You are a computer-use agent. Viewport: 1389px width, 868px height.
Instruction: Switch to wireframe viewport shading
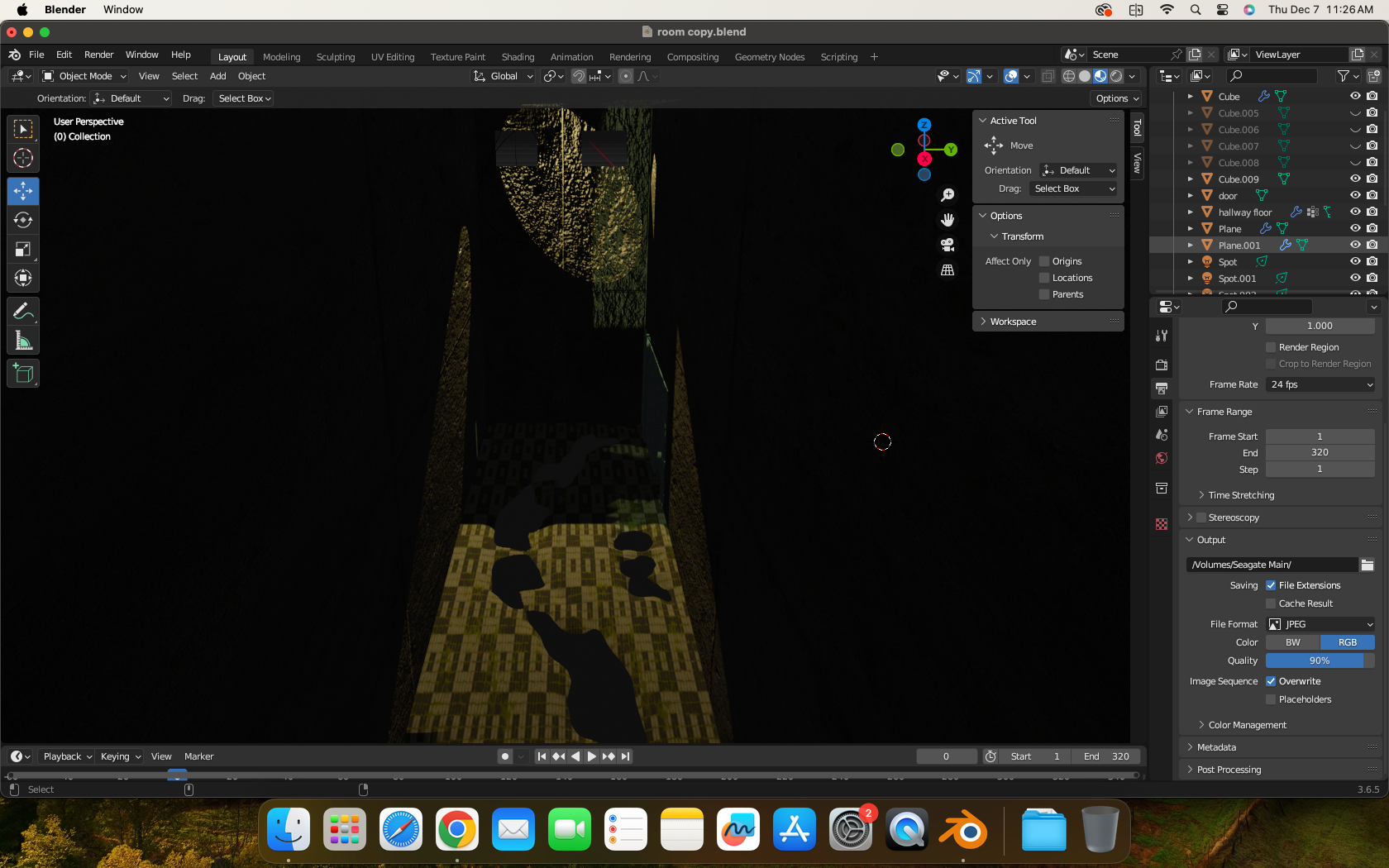[1069, 76]
